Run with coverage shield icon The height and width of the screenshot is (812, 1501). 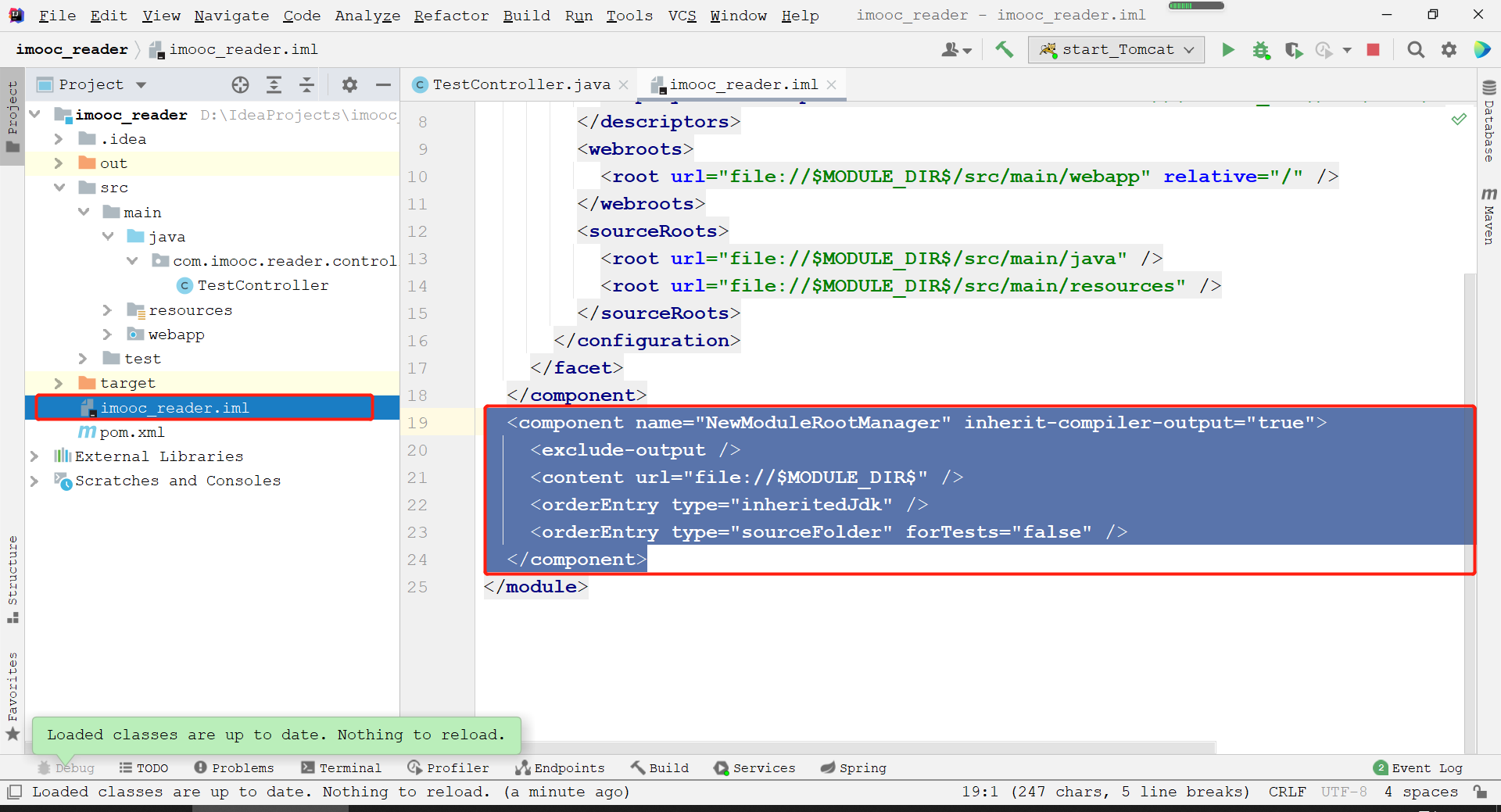1294,49
